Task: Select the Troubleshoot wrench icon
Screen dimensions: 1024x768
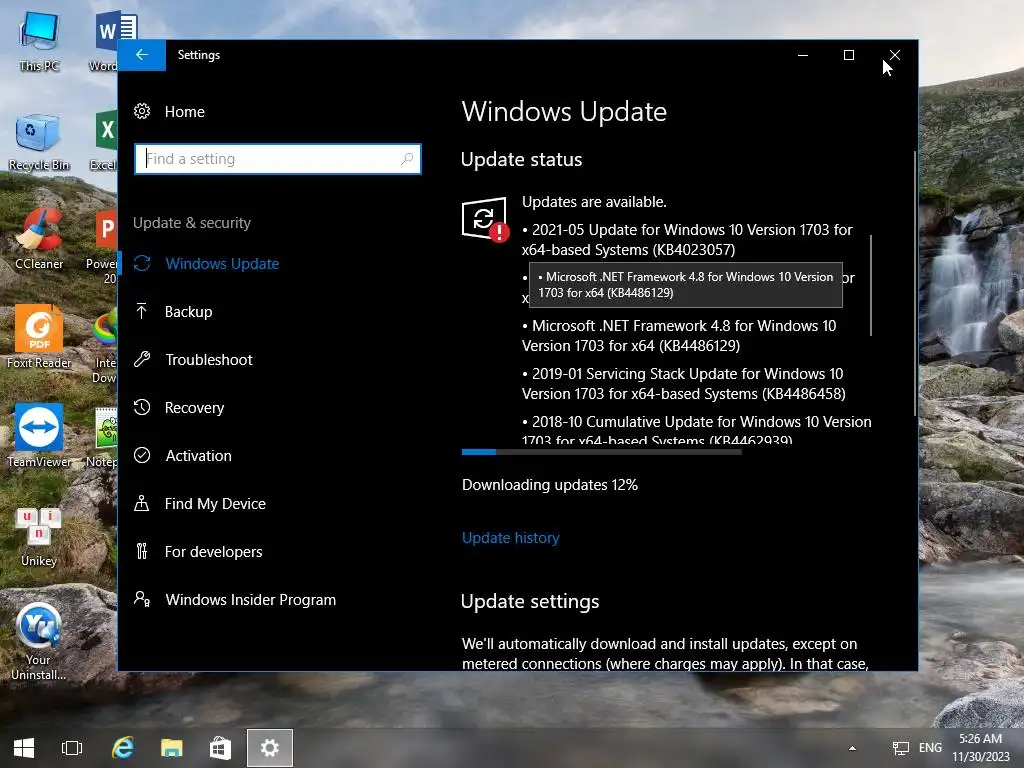Action: pos(142,359)
